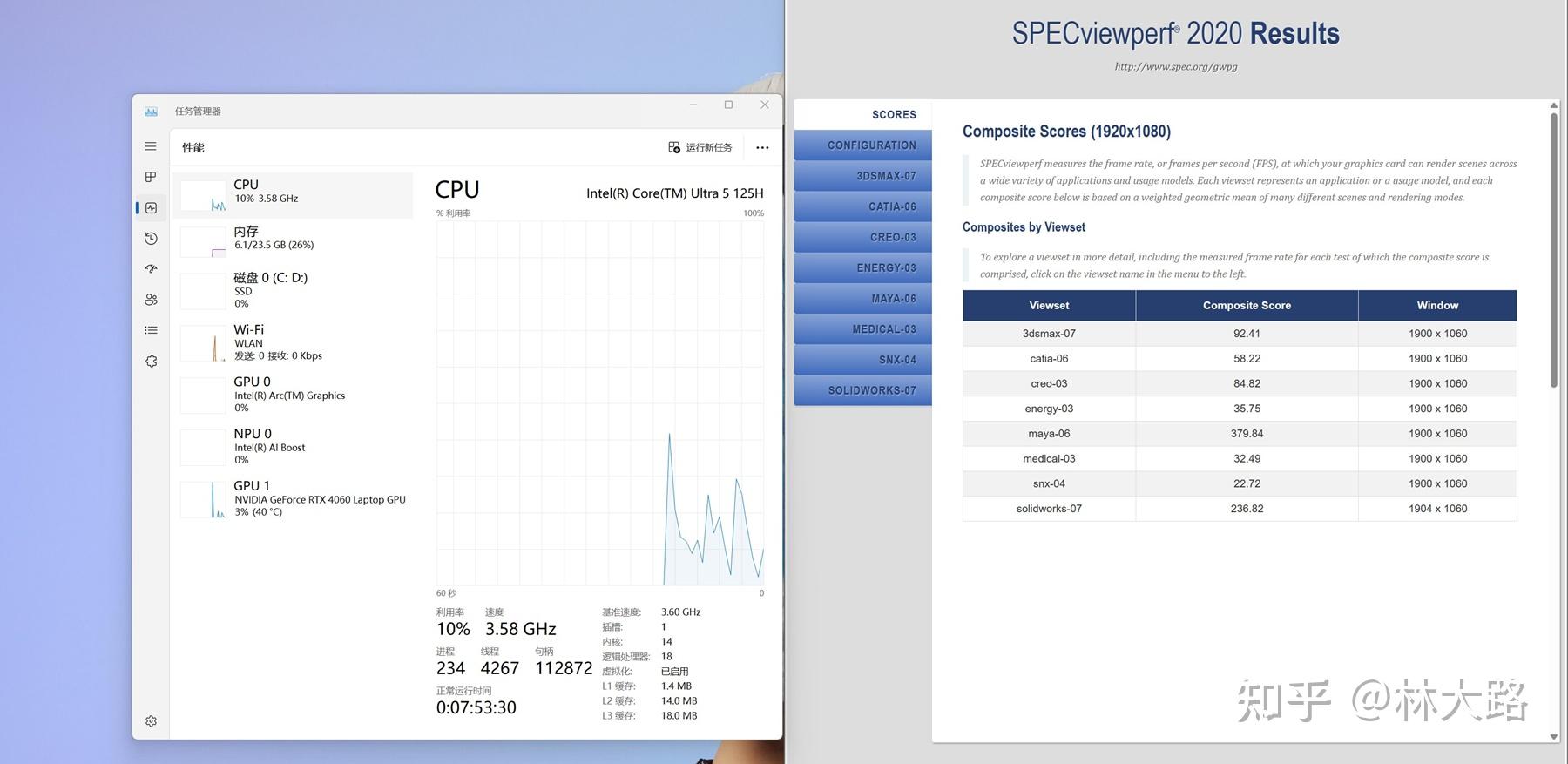Click the 0:07:53:30 uptime value
Screen dimensions: 1568x764
pyautogui.click(x=476, y=707)
